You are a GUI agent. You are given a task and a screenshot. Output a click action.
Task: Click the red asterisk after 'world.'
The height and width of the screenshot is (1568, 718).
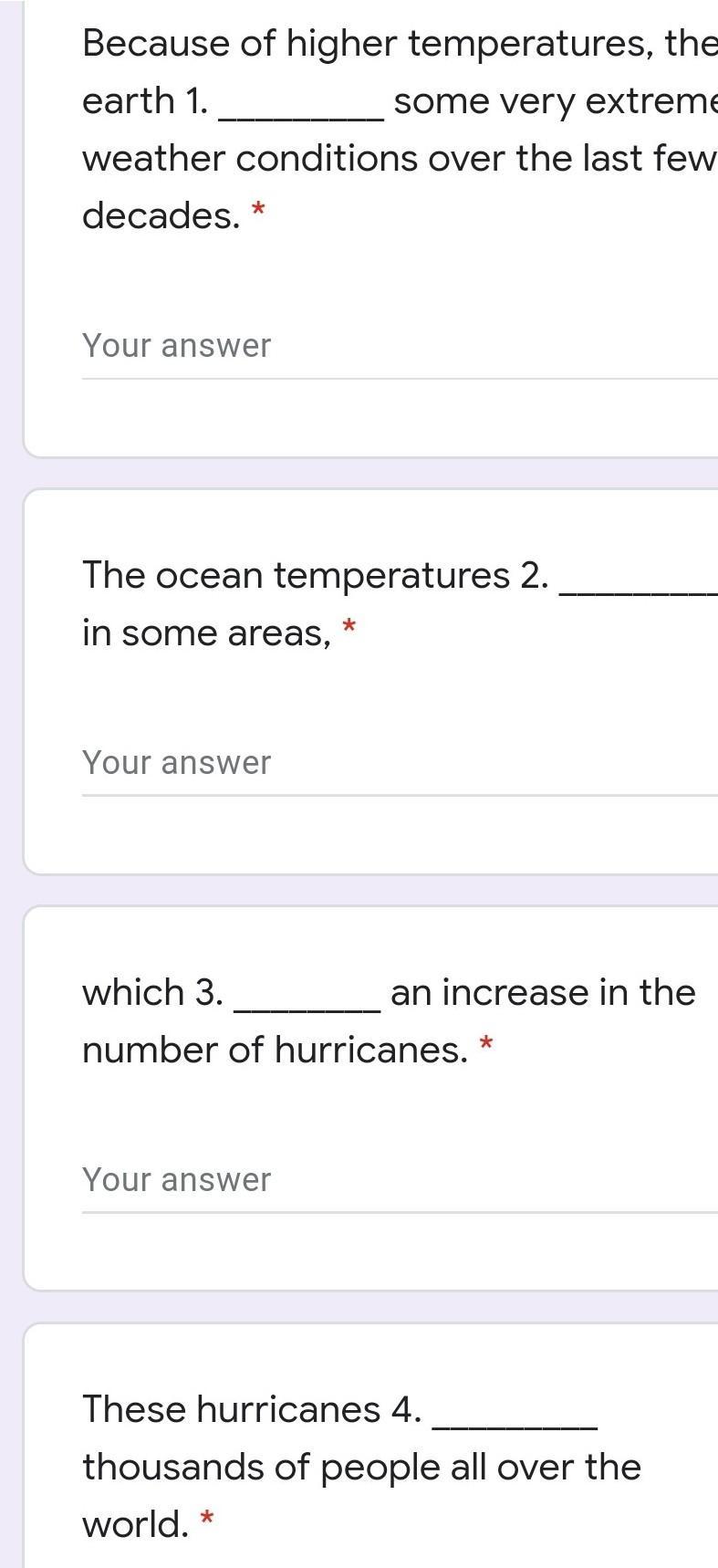click(x=207, y=1519)
